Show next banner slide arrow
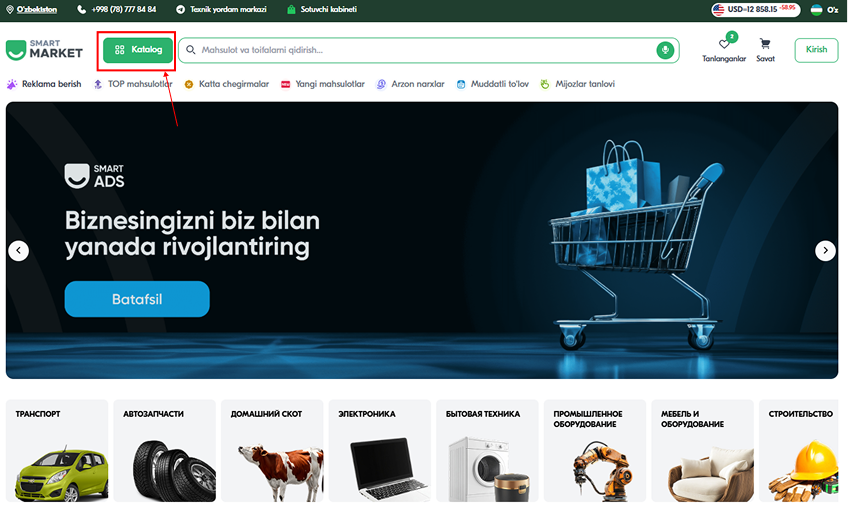Screen dimensions: 848x512 (x=825, y=250)
